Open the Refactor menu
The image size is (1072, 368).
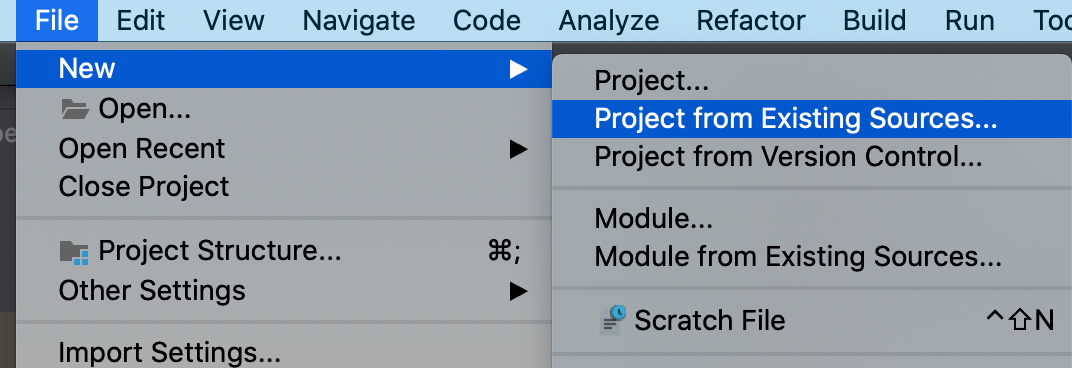(751, 21)
